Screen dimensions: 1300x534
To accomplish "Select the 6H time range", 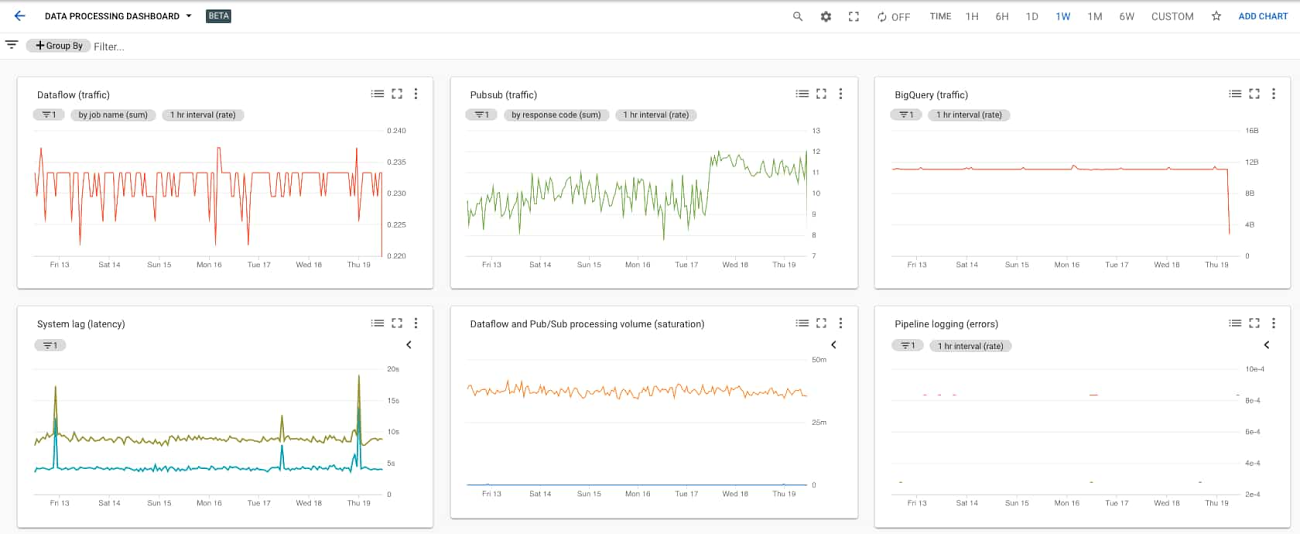I will tap(1002, 16).
